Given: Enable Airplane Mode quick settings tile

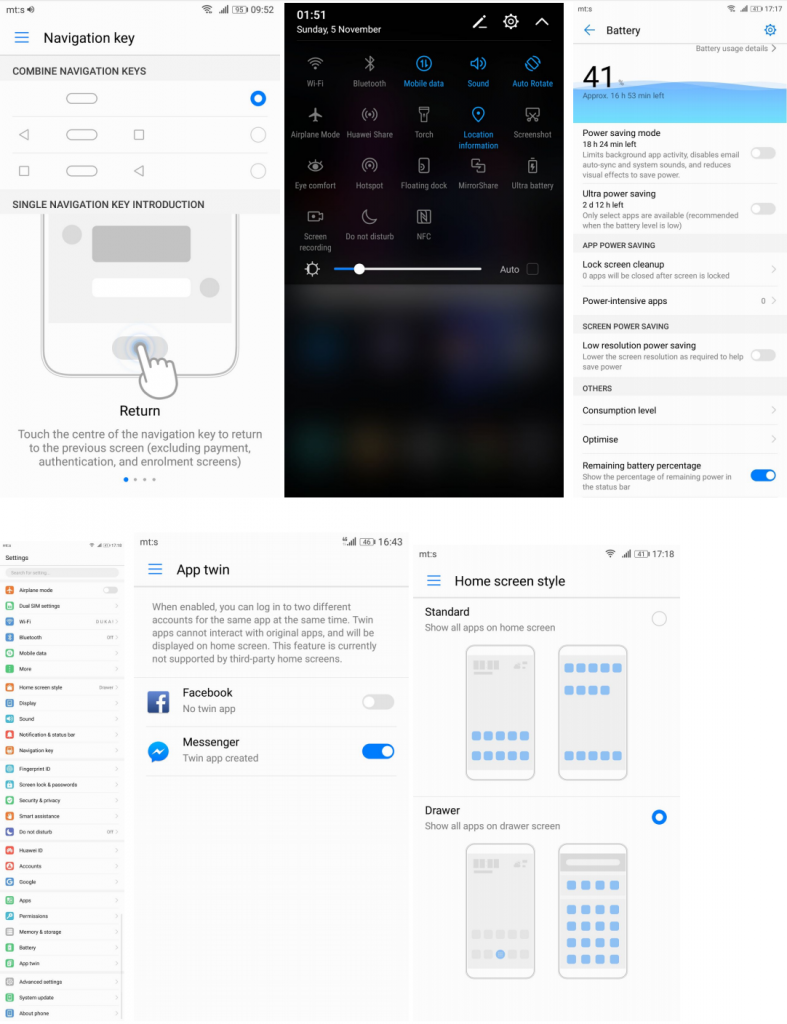Looking at the screenshot, I should coord(315,113).
